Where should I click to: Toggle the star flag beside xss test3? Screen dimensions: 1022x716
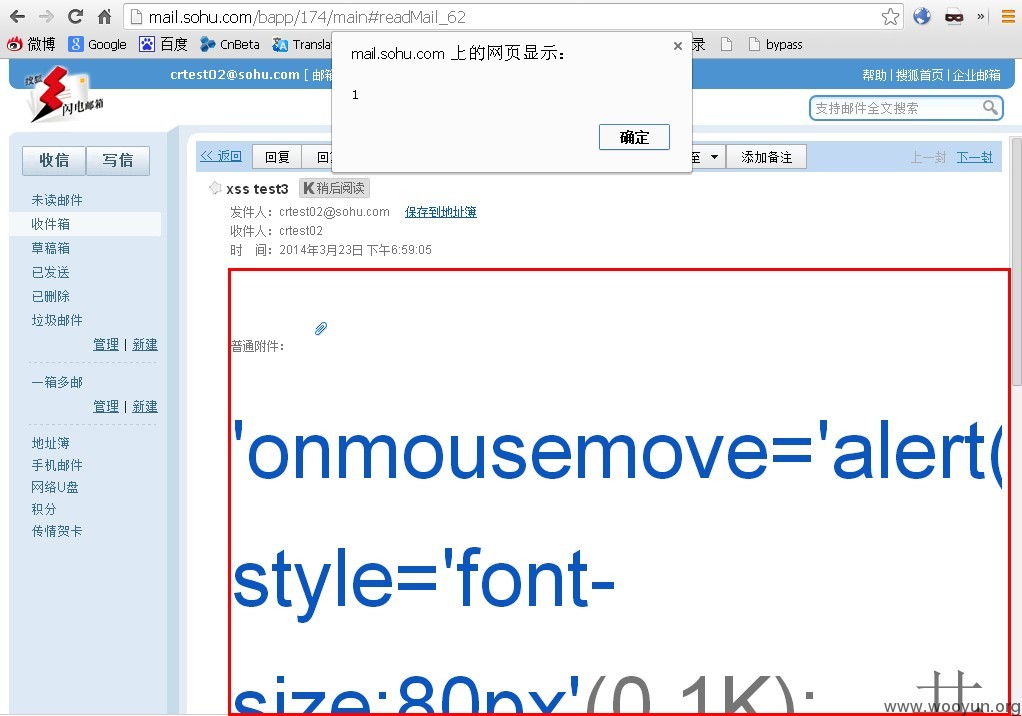(215, 188)
